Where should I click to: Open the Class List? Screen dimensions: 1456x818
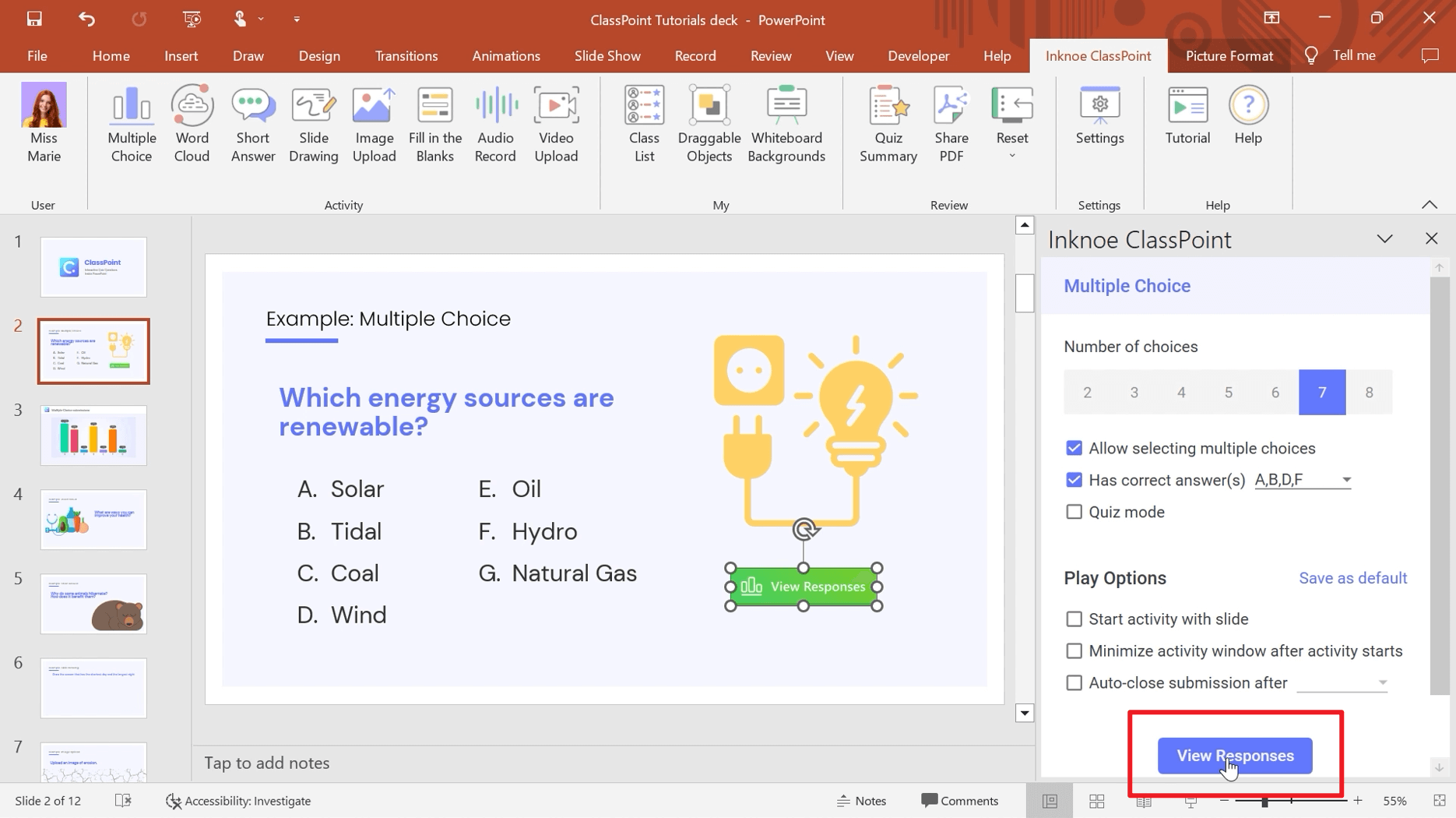[644, 125]
